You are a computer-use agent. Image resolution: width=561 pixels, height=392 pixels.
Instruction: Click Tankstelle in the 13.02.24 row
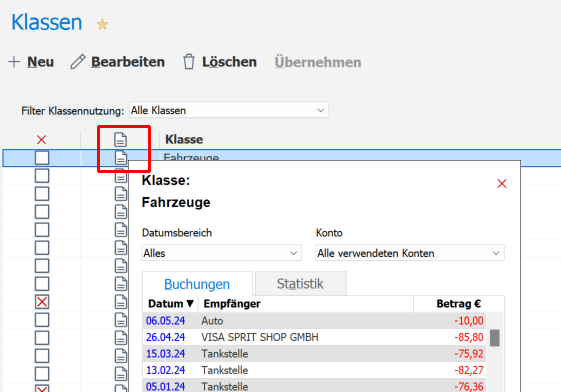pyautogui.click(x=225, y=370)
